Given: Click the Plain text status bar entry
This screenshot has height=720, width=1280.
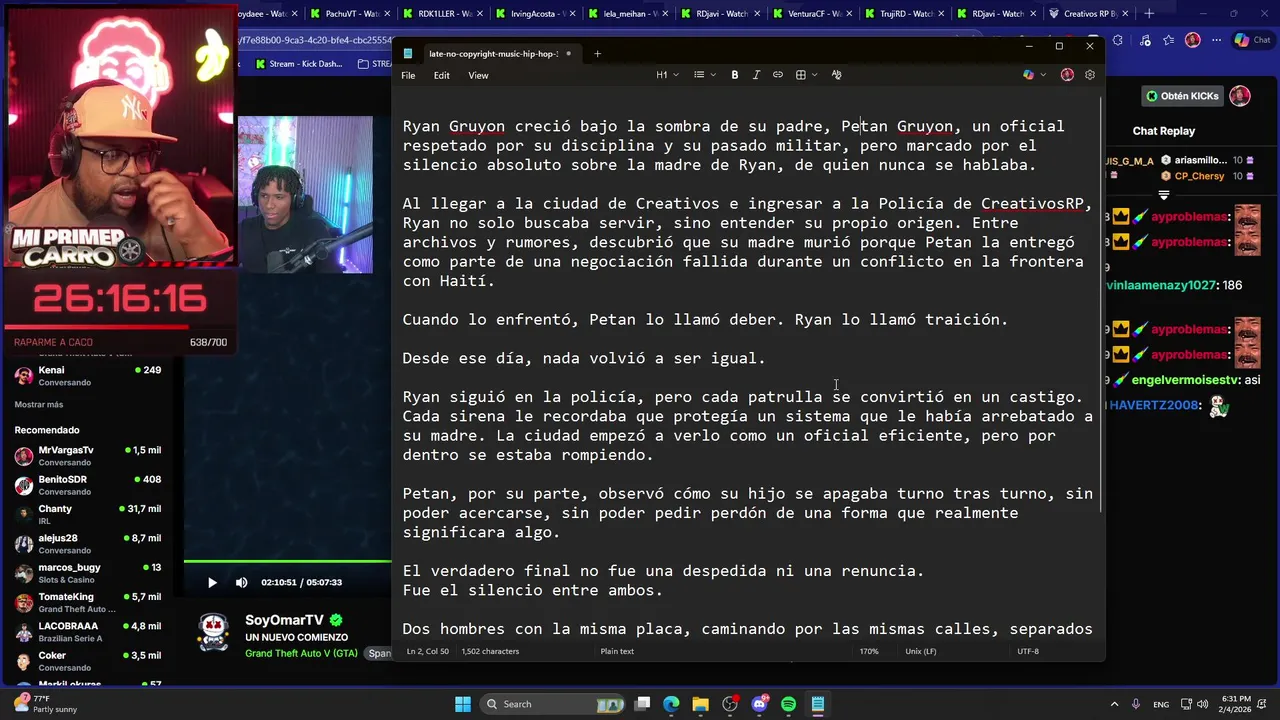Looking at the screenshot, I should click(617, 651).
